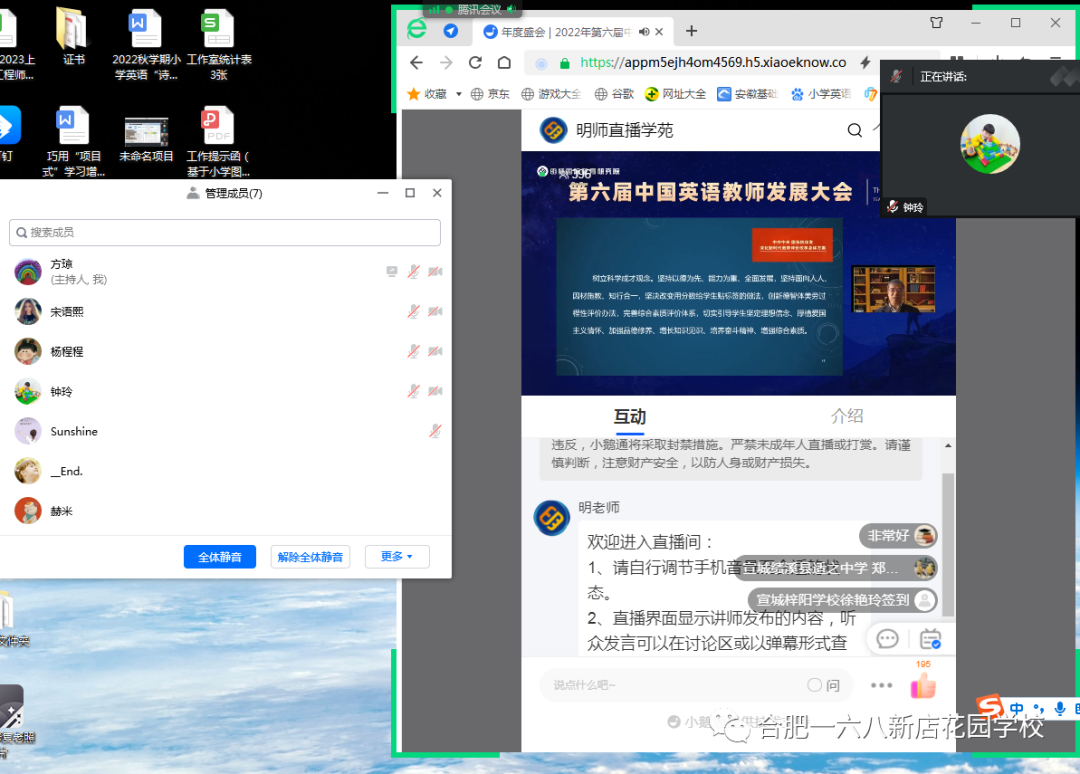
Task: Click 钟玲's avatar in speaker window
Action: point(990,144)
